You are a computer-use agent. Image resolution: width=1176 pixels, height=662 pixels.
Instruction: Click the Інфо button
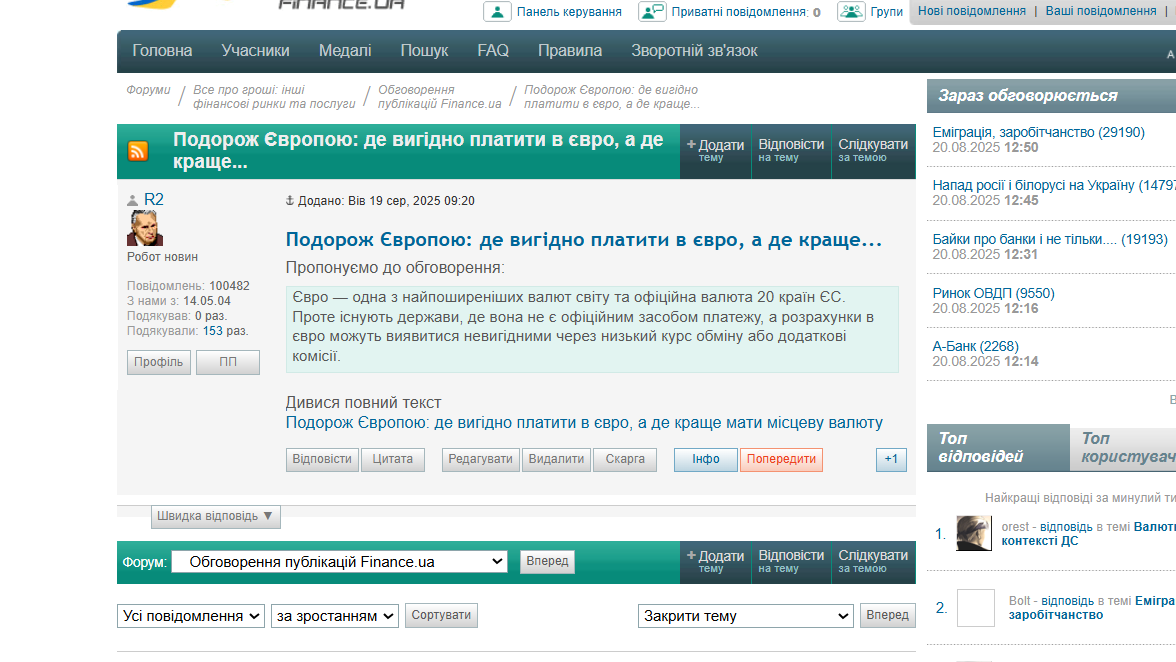pyautogui.click(x=706, y=459)
